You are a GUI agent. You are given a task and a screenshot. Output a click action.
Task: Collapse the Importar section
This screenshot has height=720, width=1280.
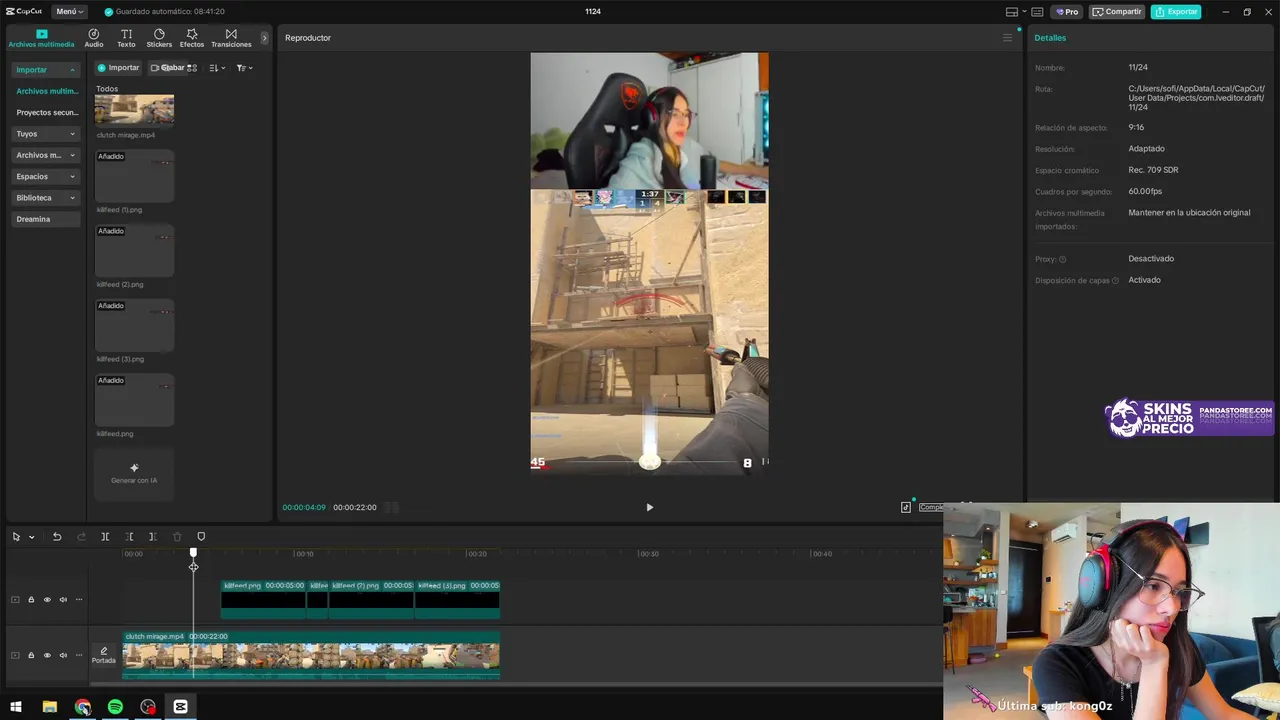click(x=46, y=70)
